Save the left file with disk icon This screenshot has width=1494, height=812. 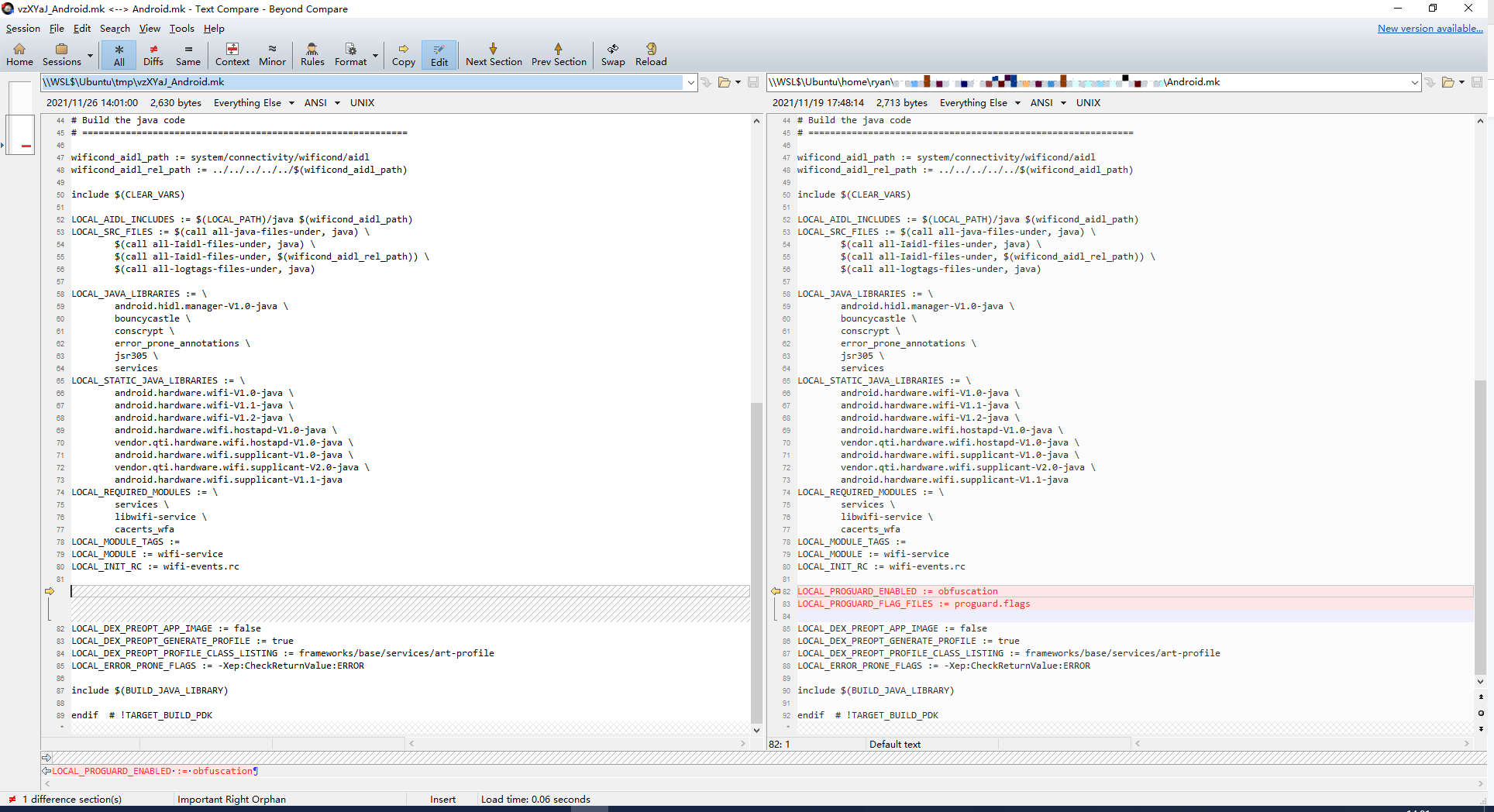point(753,82)
